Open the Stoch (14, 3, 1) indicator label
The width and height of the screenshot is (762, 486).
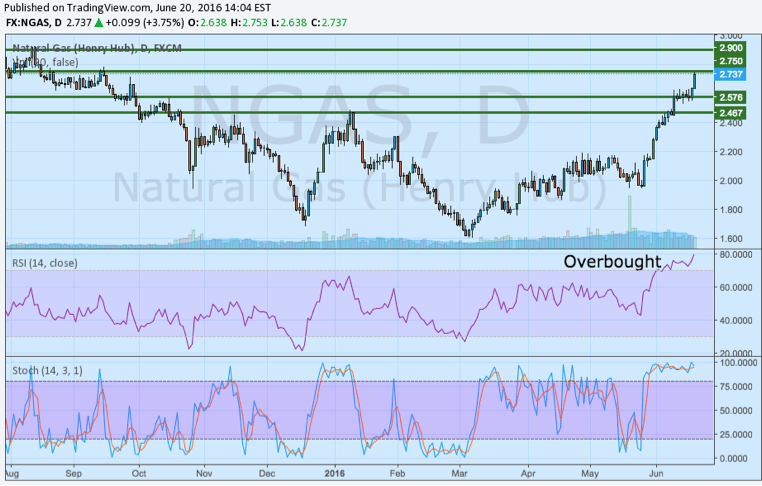[48, 369]
